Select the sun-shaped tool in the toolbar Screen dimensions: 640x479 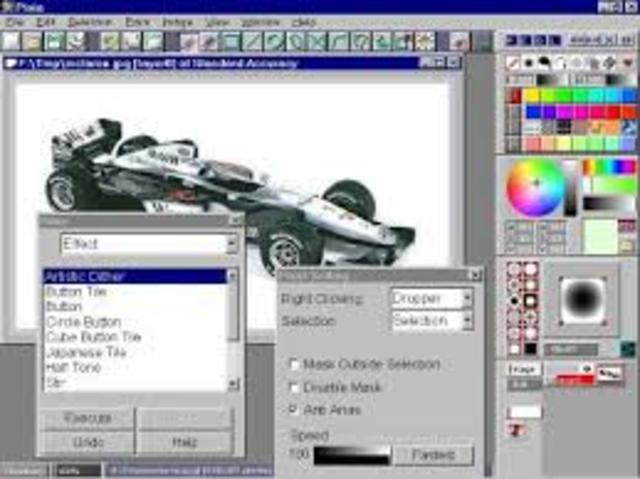[424, 42]
